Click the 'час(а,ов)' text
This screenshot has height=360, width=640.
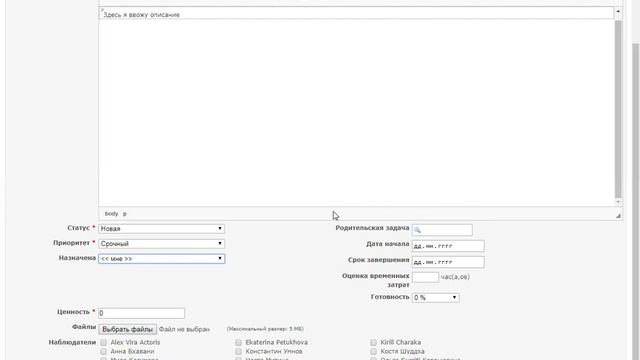click(455, 277)
